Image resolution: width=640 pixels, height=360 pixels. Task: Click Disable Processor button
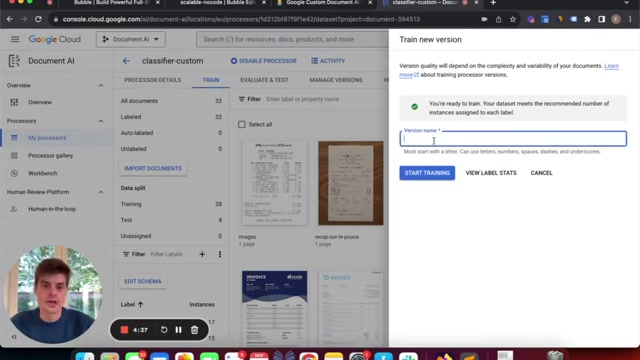click(264, 61)
